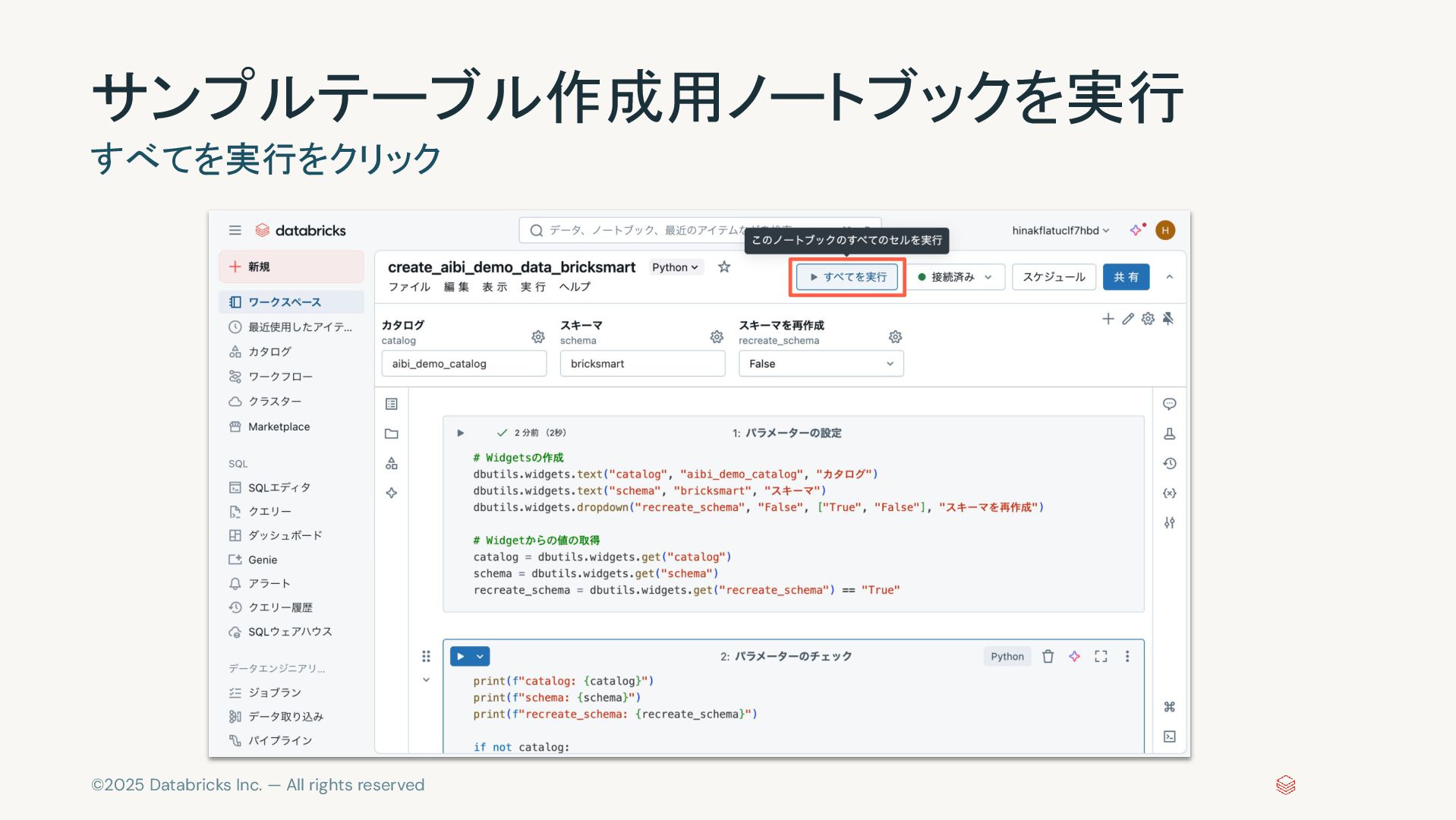Open the user avatar H menu

pyautogui.click(x=1165, y=230)
